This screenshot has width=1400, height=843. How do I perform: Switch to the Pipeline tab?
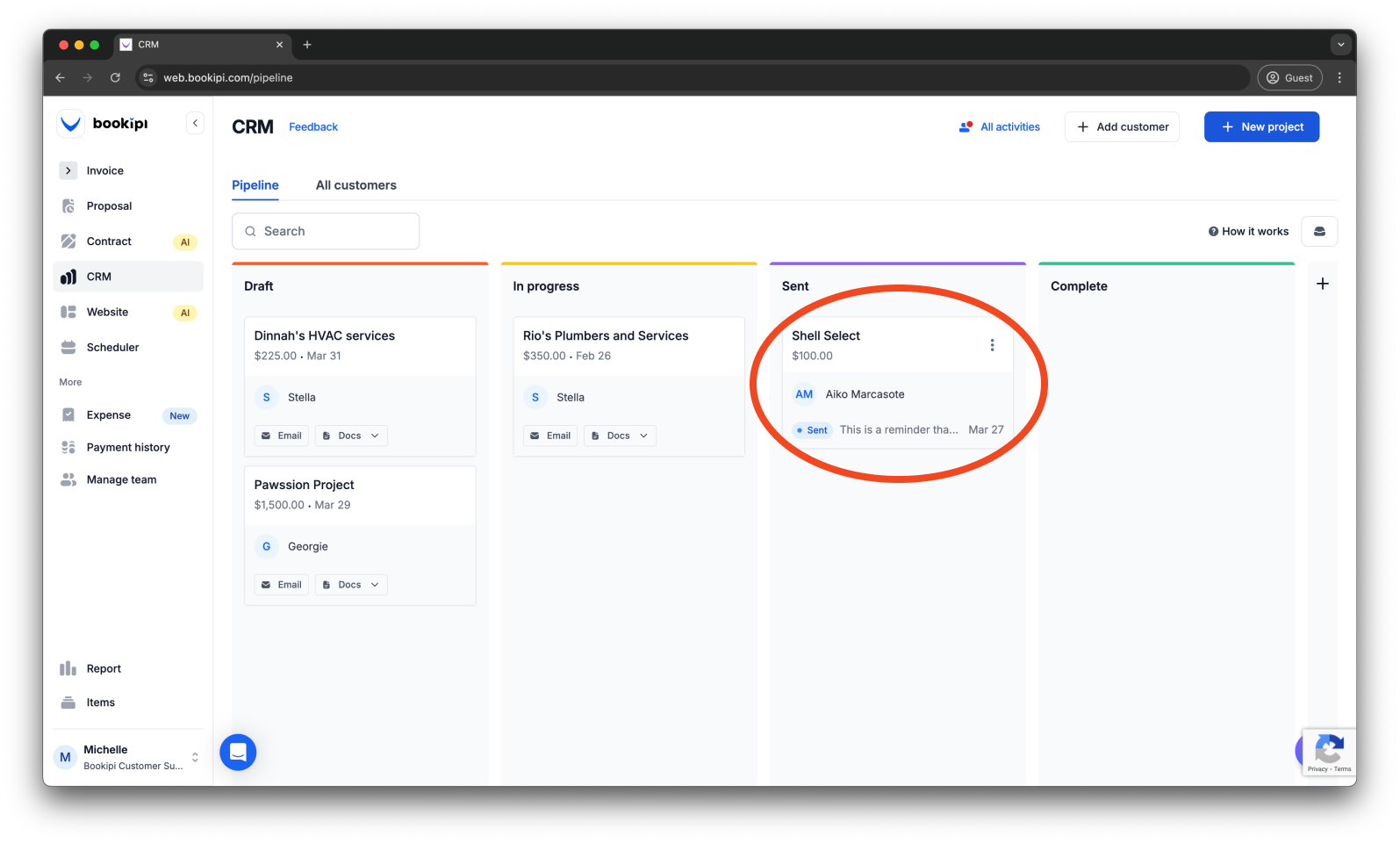[255, 185]
